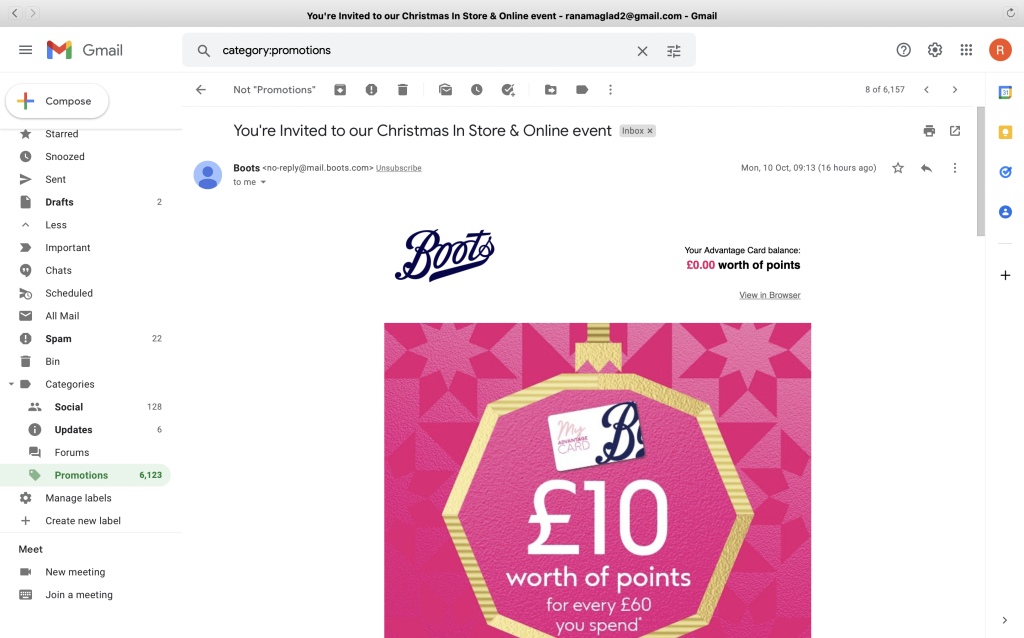Image resolution: width=1024 pixels, height=638 pixels.
Task: Toggle the main menu hamburger icon
Action: pyautogui.click(x=25, y=50)
